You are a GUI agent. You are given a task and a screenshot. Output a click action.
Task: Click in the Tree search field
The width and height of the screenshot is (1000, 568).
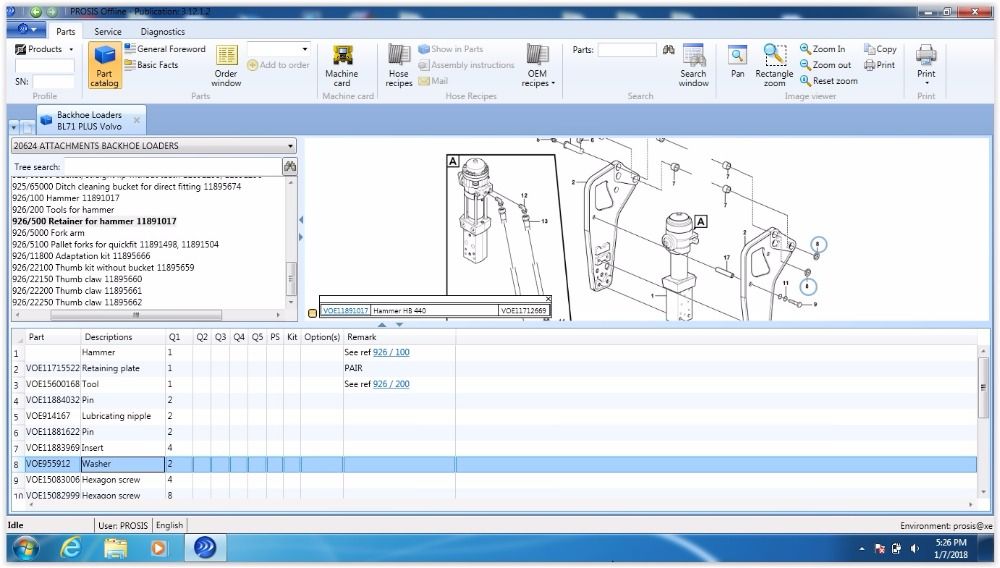click(x=170, y=167)
